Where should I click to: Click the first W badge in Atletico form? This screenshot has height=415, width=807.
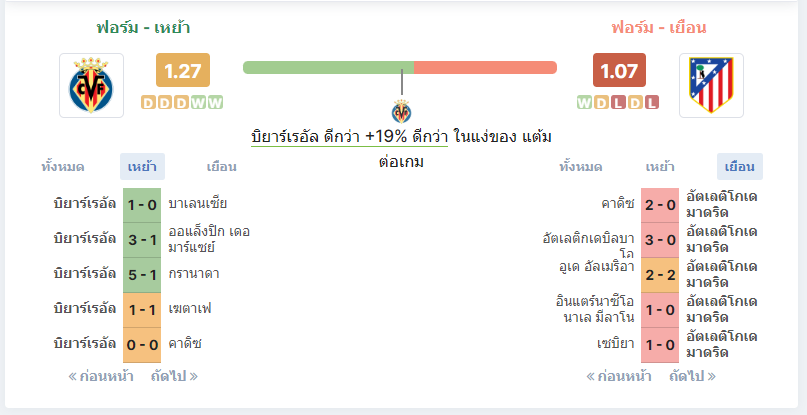click(584, 103)
